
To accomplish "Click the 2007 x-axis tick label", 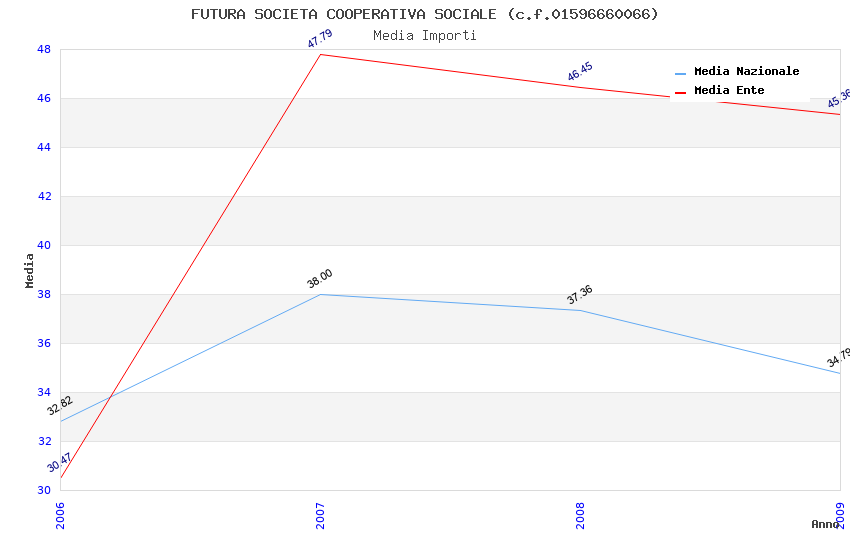I will pos(320,516).
